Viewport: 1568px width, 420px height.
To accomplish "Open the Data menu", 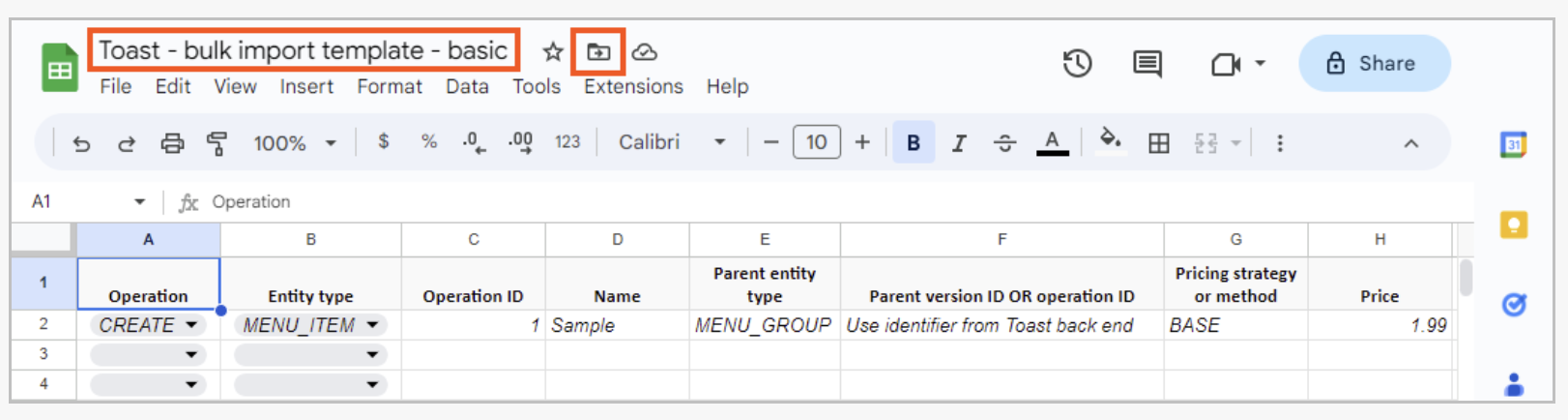I will click(467, 86).
